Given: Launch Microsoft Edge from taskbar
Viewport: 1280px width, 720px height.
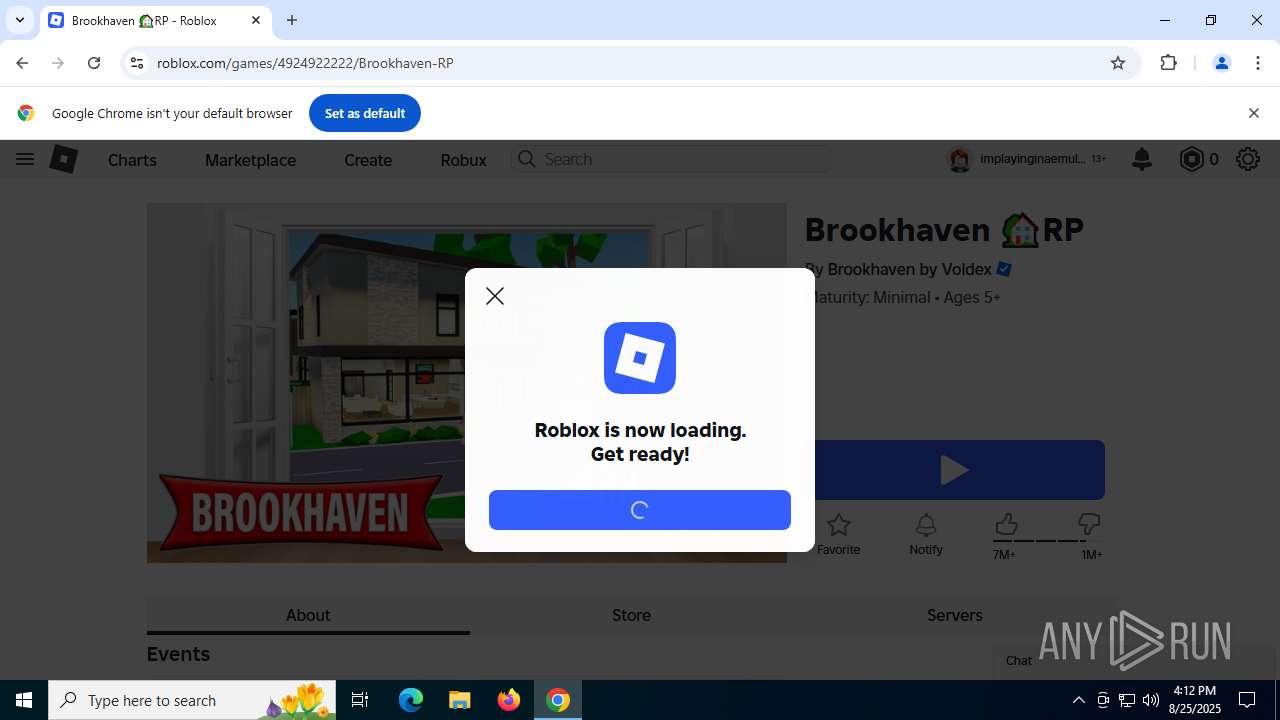Looking at the screenshot, I should 411,700.
